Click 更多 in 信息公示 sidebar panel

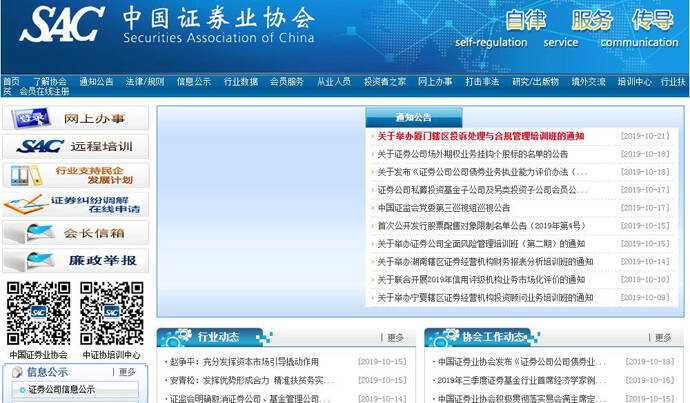(127, 372)
